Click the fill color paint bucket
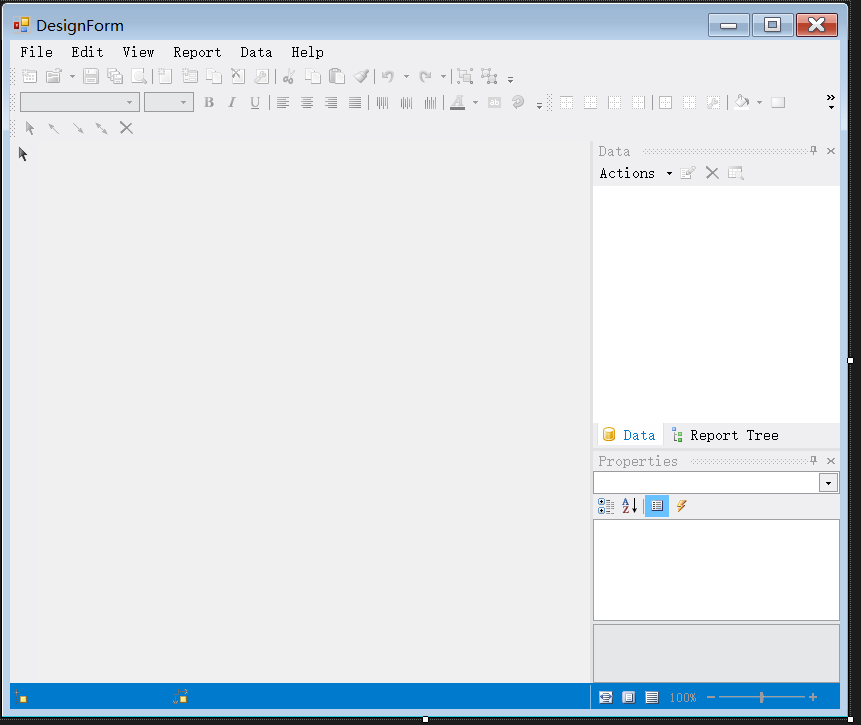 point(741,102)
